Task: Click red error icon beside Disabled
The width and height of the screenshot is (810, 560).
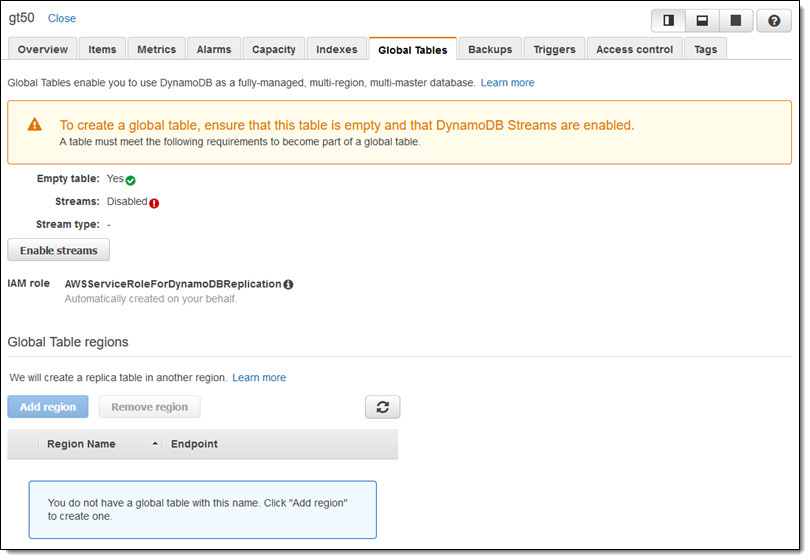Action: pyautogui.click(x=154, y=204)
